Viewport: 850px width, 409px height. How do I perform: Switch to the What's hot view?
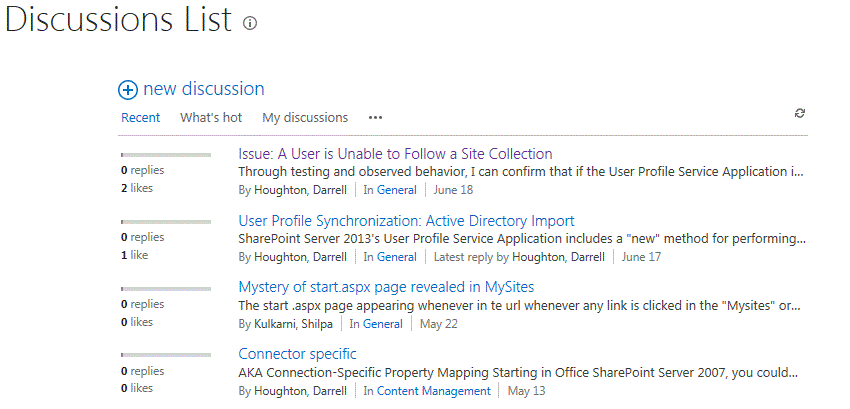[211, 118]
